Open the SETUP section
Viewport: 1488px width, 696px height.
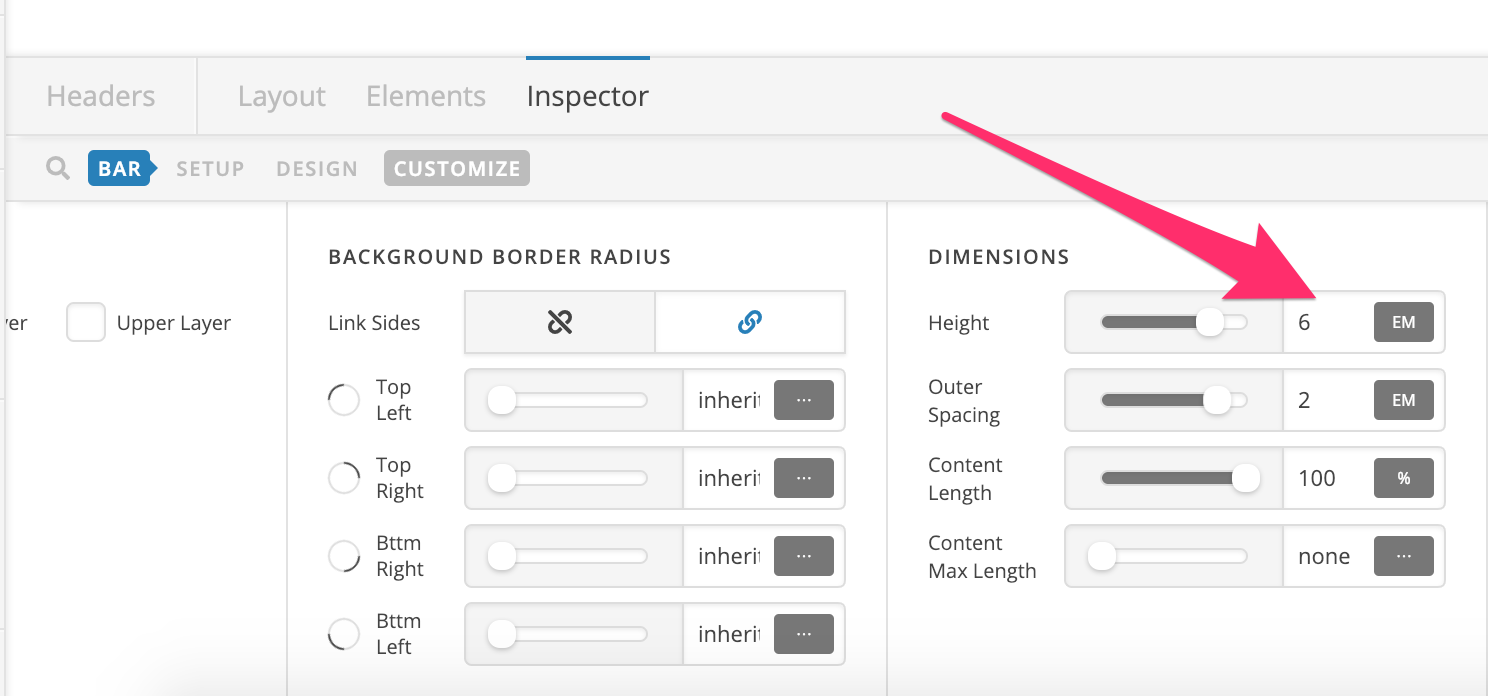point(210,169)
